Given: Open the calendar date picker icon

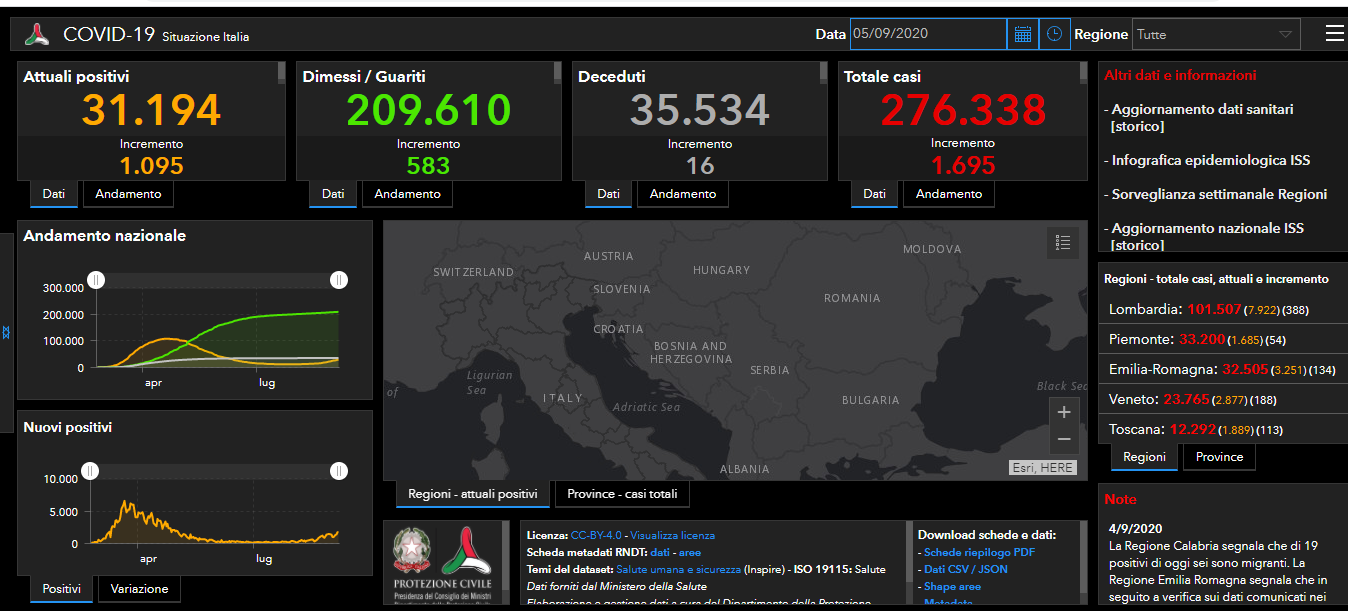Looking at the screenshot, I should pyautogui.click(x=1022, y=34).
